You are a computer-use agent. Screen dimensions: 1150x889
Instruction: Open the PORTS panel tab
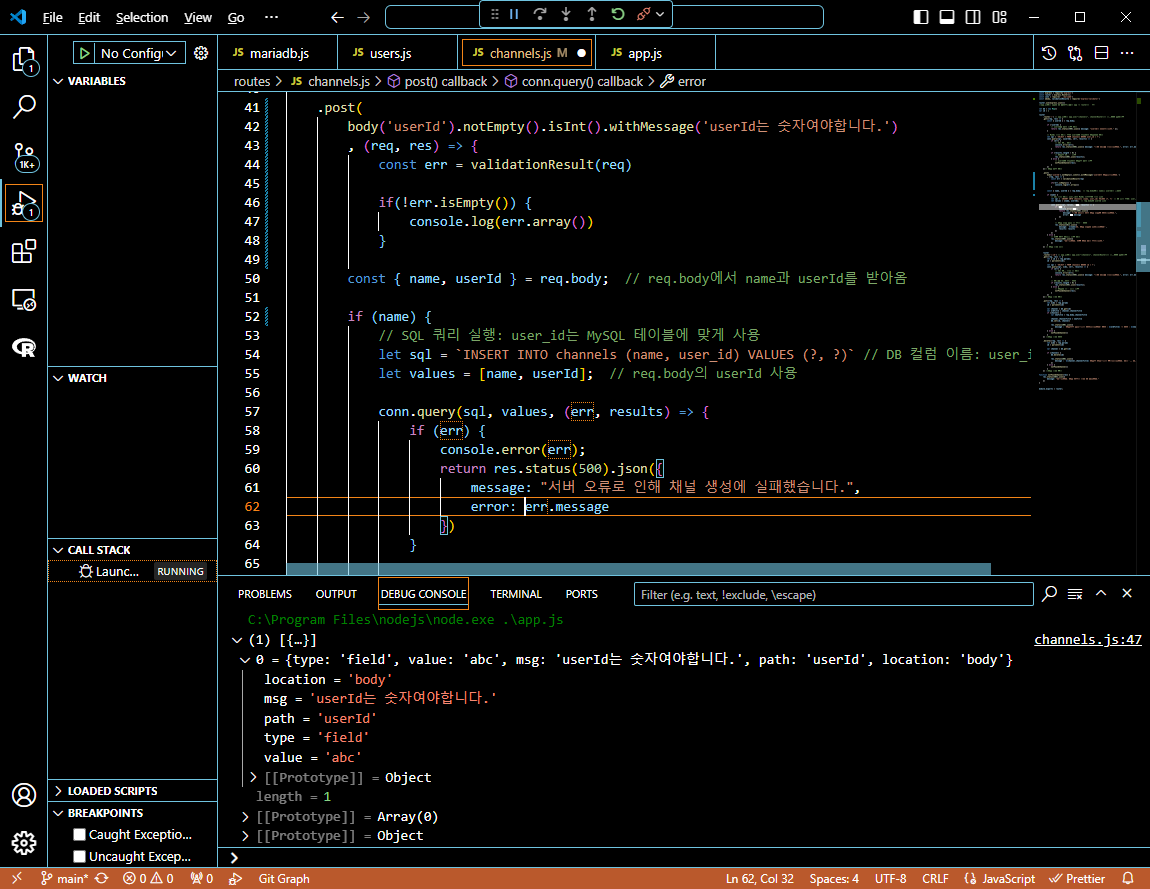(582, 594)
